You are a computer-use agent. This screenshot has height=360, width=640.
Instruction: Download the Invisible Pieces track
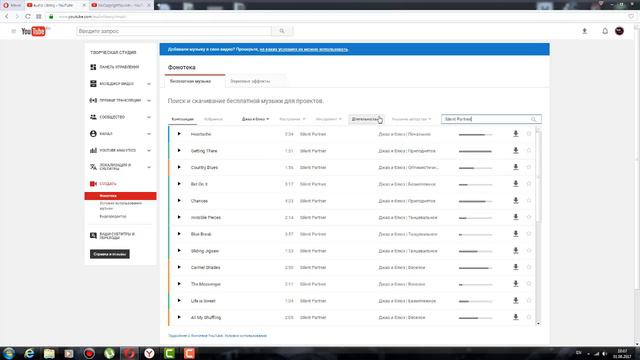(516, 217)
